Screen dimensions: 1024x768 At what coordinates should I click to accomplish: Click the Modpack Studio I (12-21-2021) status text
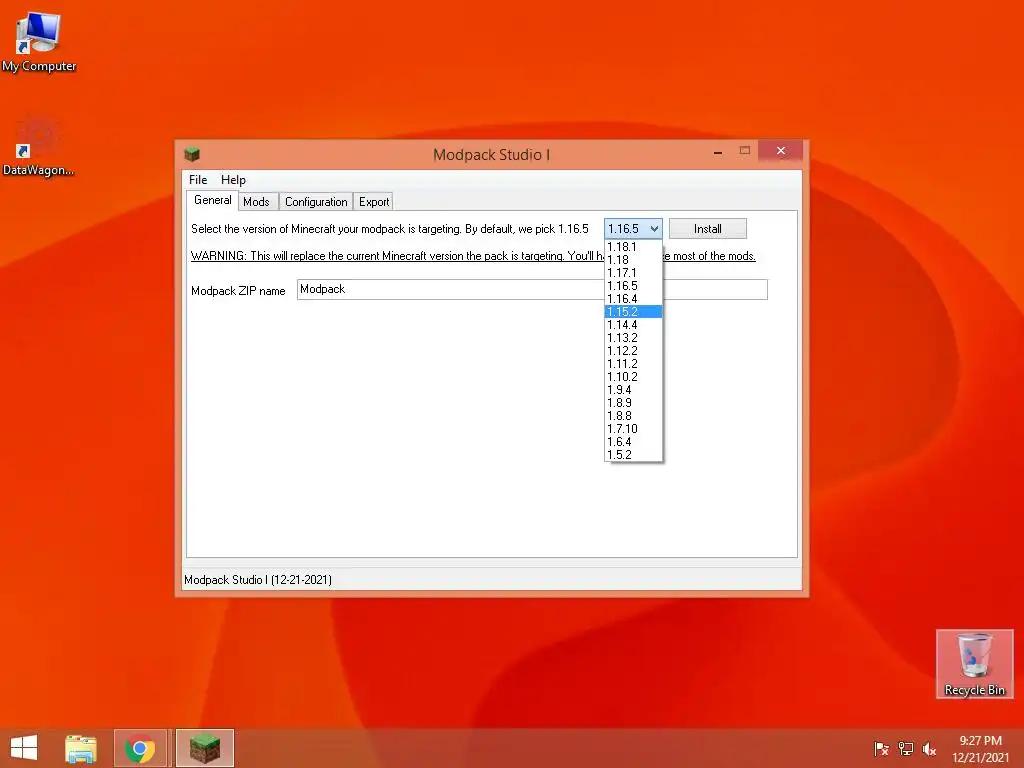(x=258, y=580)
